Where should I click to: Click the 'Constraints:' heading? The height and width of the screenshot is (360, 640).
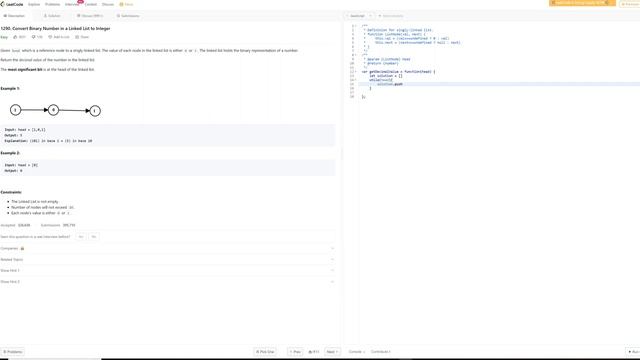coord(11,192)
